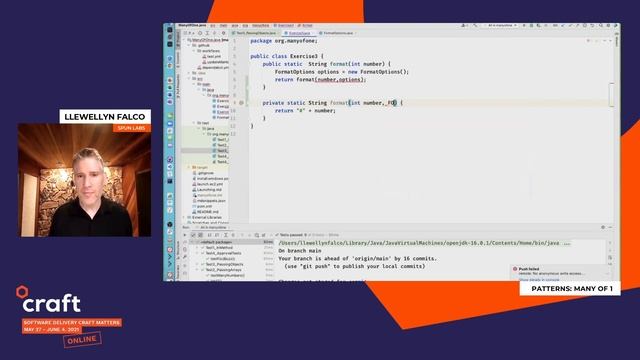Open the Project panel gear options
This screenshot has width=640, height=360.
(x=223, y=33)
